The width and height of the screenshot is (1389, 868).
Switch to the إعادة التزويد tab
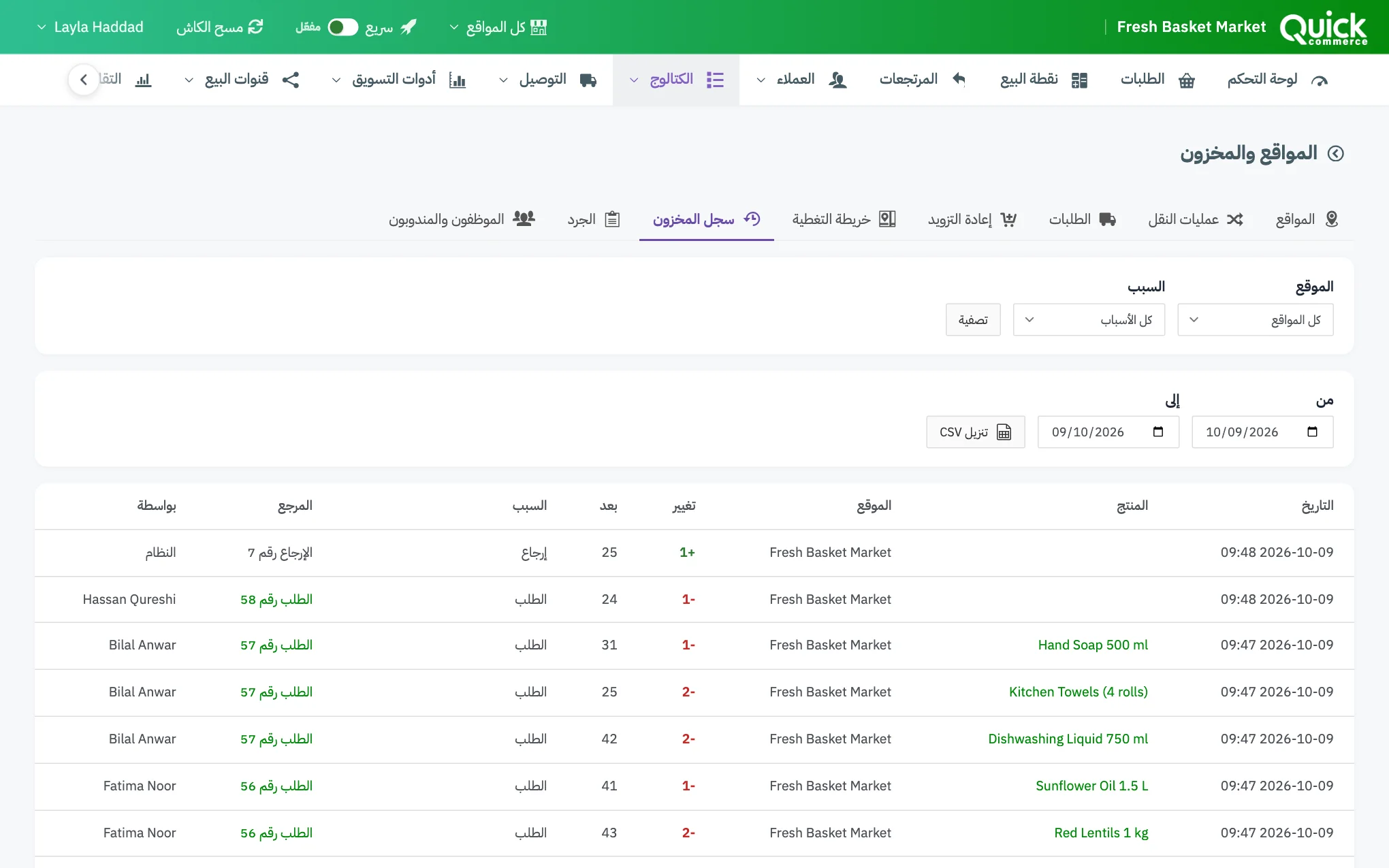972,219
